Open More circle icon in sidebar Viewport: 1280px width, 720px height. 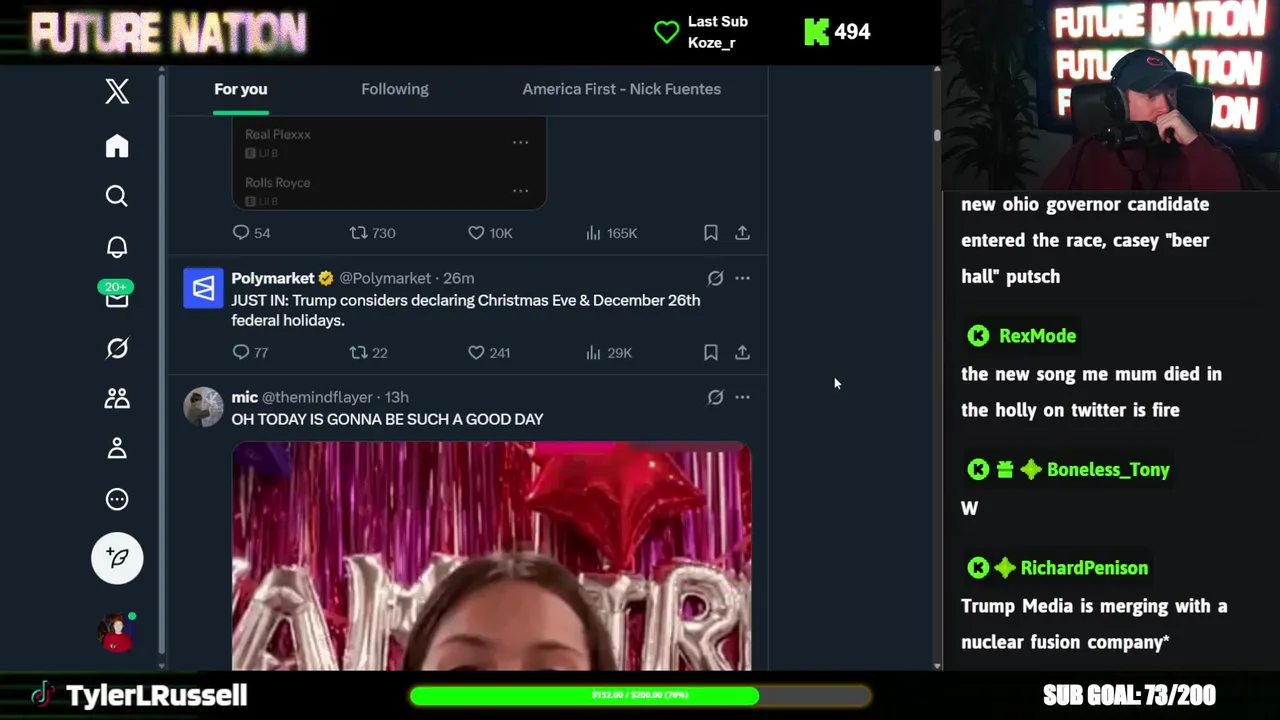click(117, 499)
